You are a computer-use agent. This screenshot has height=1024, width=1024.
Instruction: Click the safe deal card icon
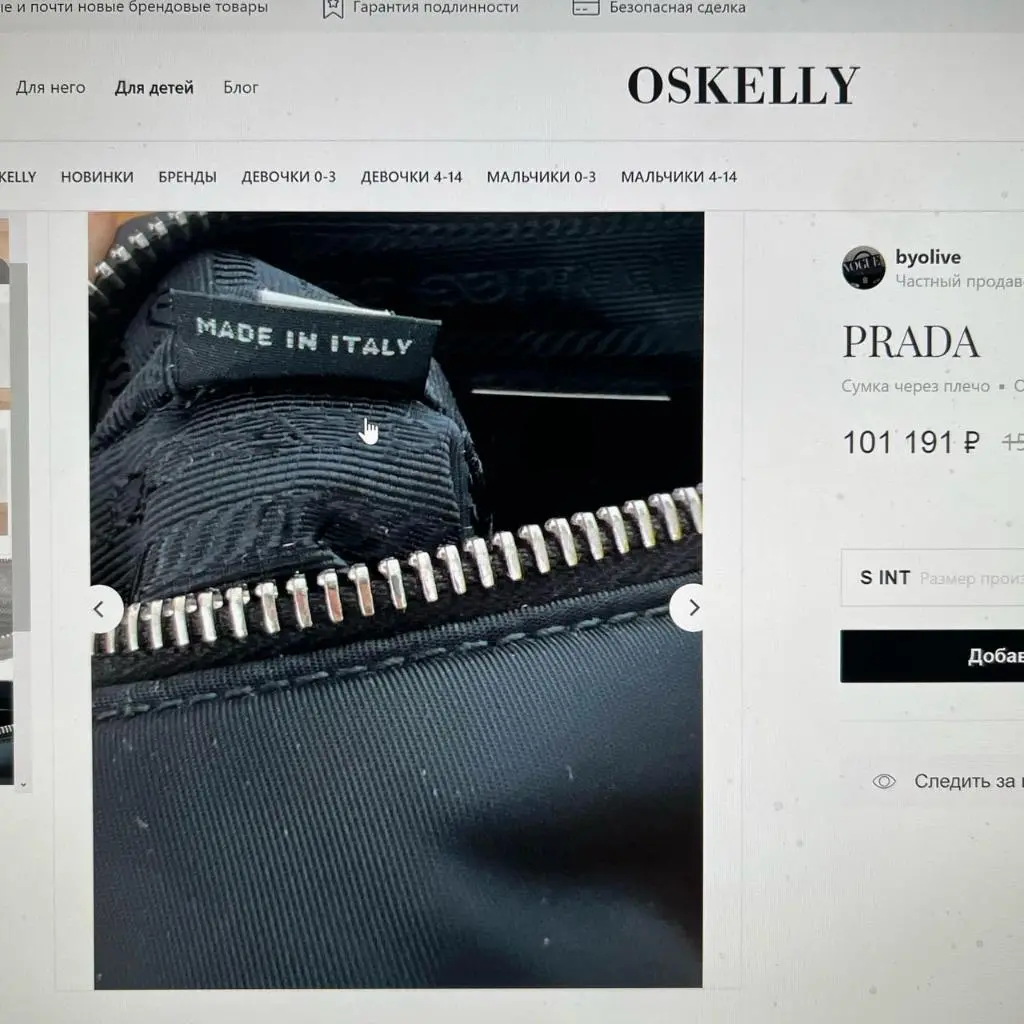click(586, 7)
